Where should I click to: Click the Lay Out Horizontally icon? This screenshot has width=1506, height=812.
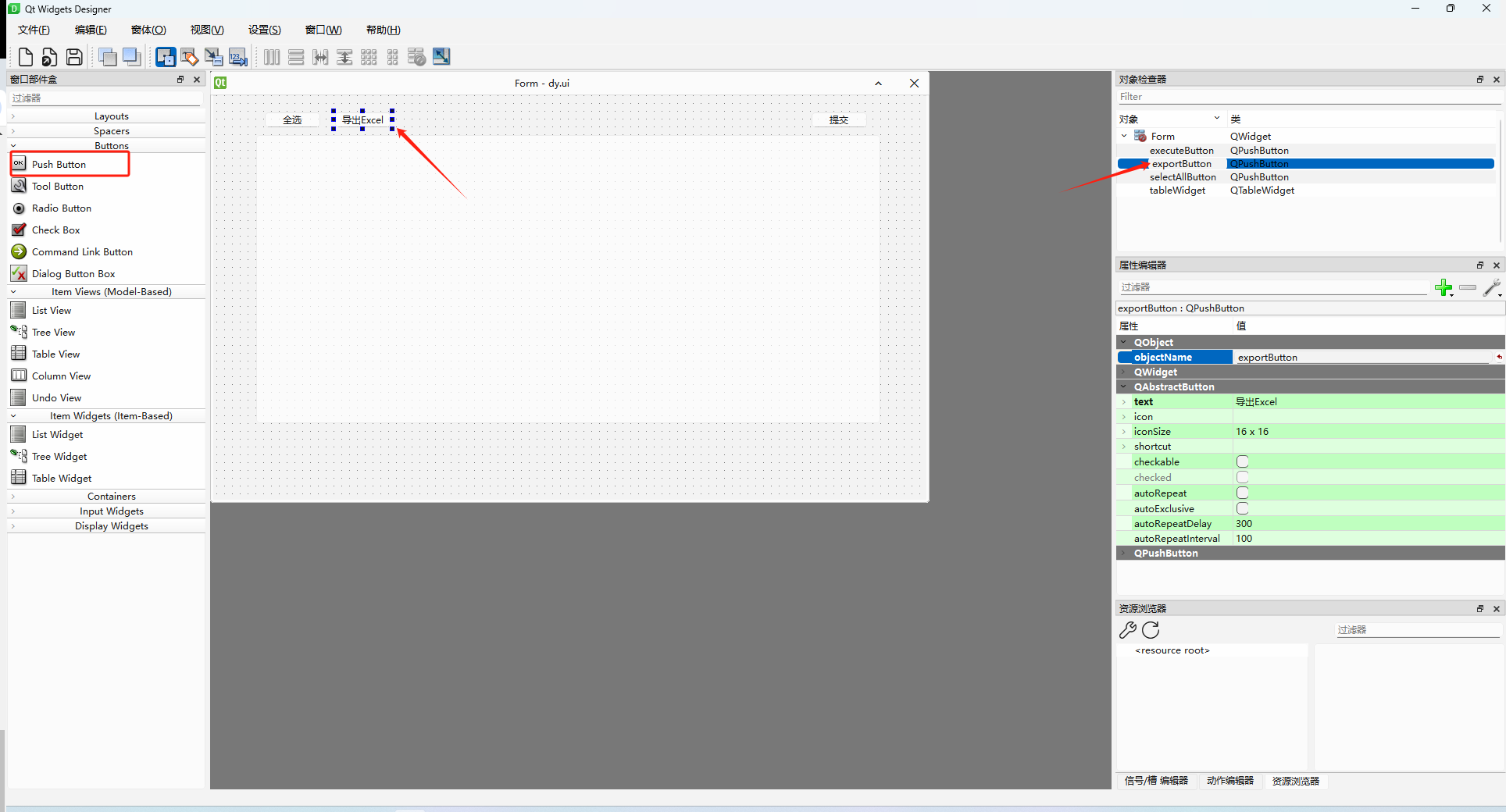click(x=271, y=56)
